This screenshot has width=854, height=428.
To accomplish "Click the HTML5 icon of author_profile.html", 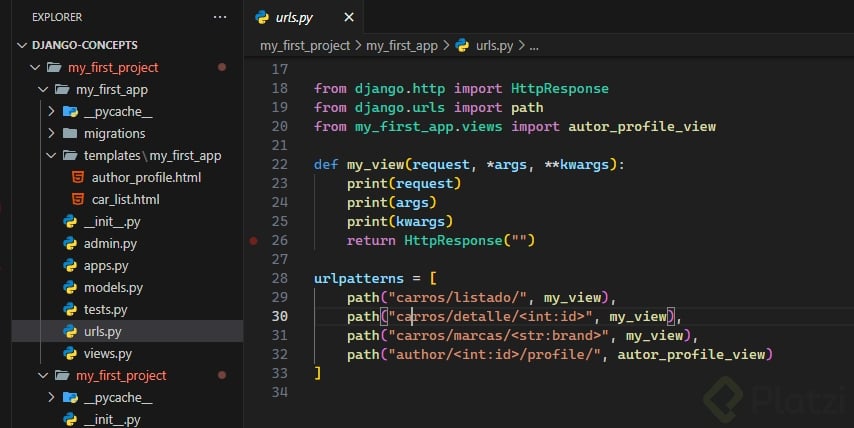I will pos(78,178).
